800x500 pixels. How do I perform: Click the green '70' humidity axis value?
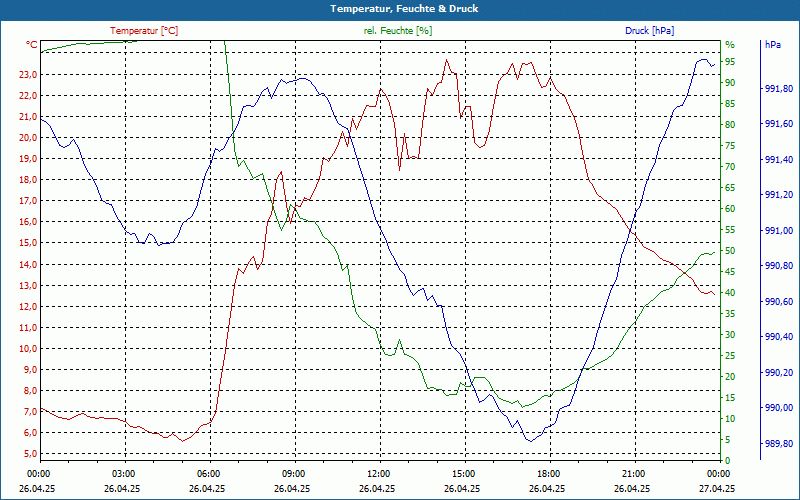click(x=730, y=167)
